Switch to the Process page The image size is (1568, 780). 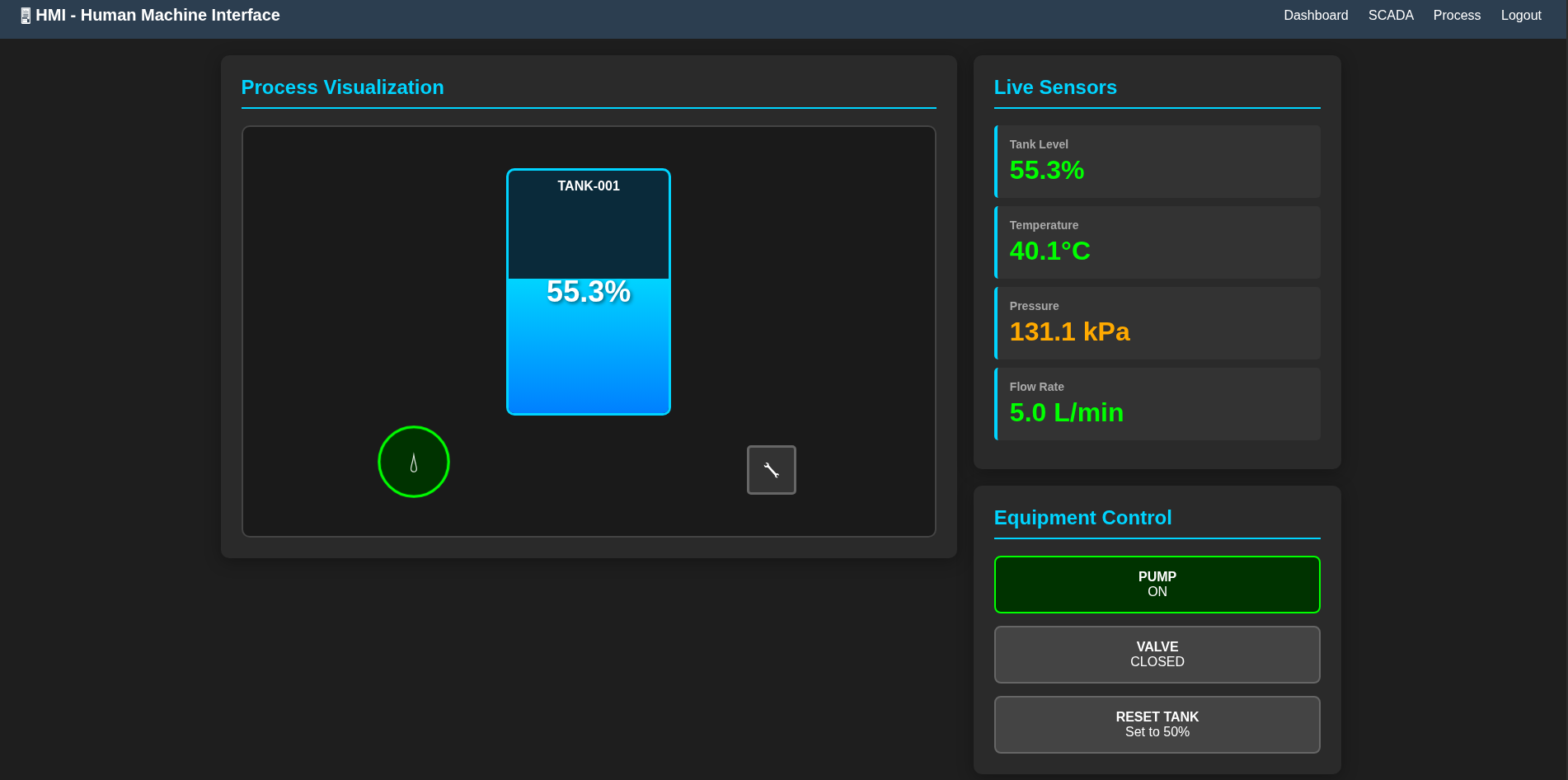pyautogui.click(x=1456, y=15)
